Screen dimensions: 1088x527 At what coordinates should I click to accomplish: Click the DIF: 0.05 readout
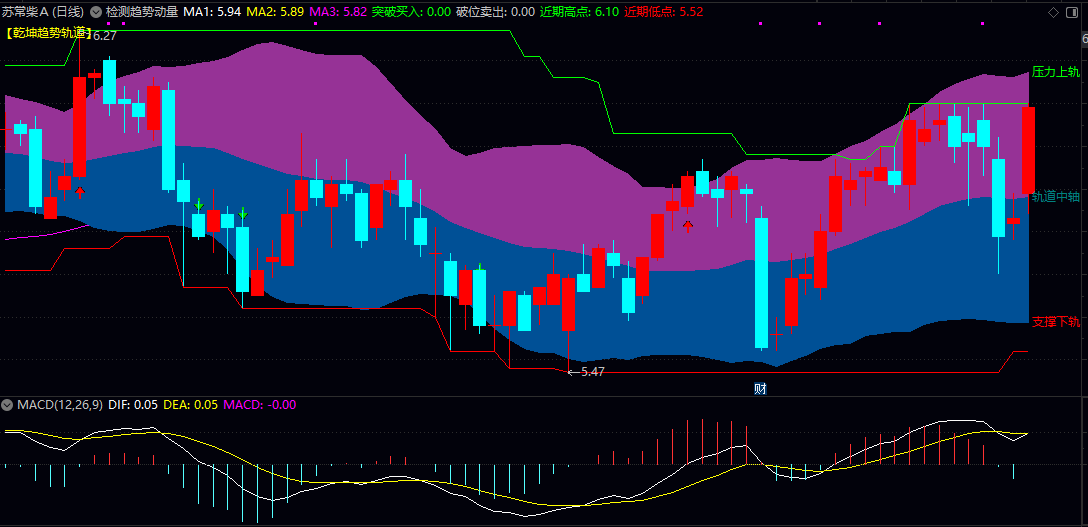click(x=133, y=404)
